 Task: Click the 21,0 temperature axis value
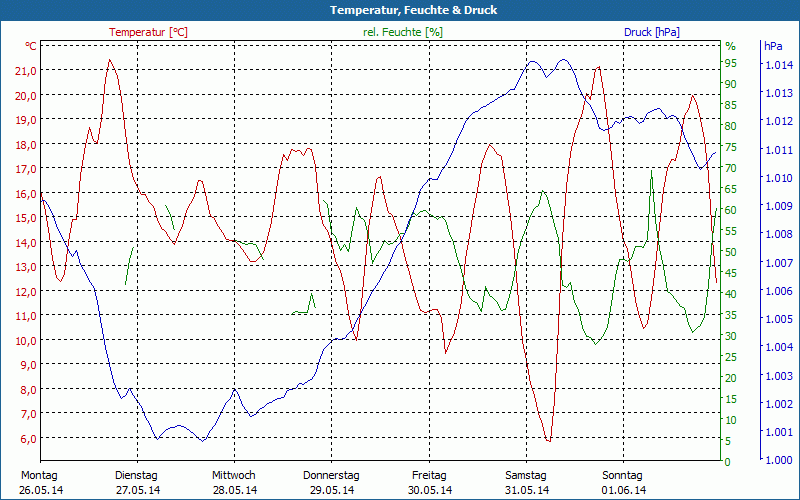coord(26,71)
